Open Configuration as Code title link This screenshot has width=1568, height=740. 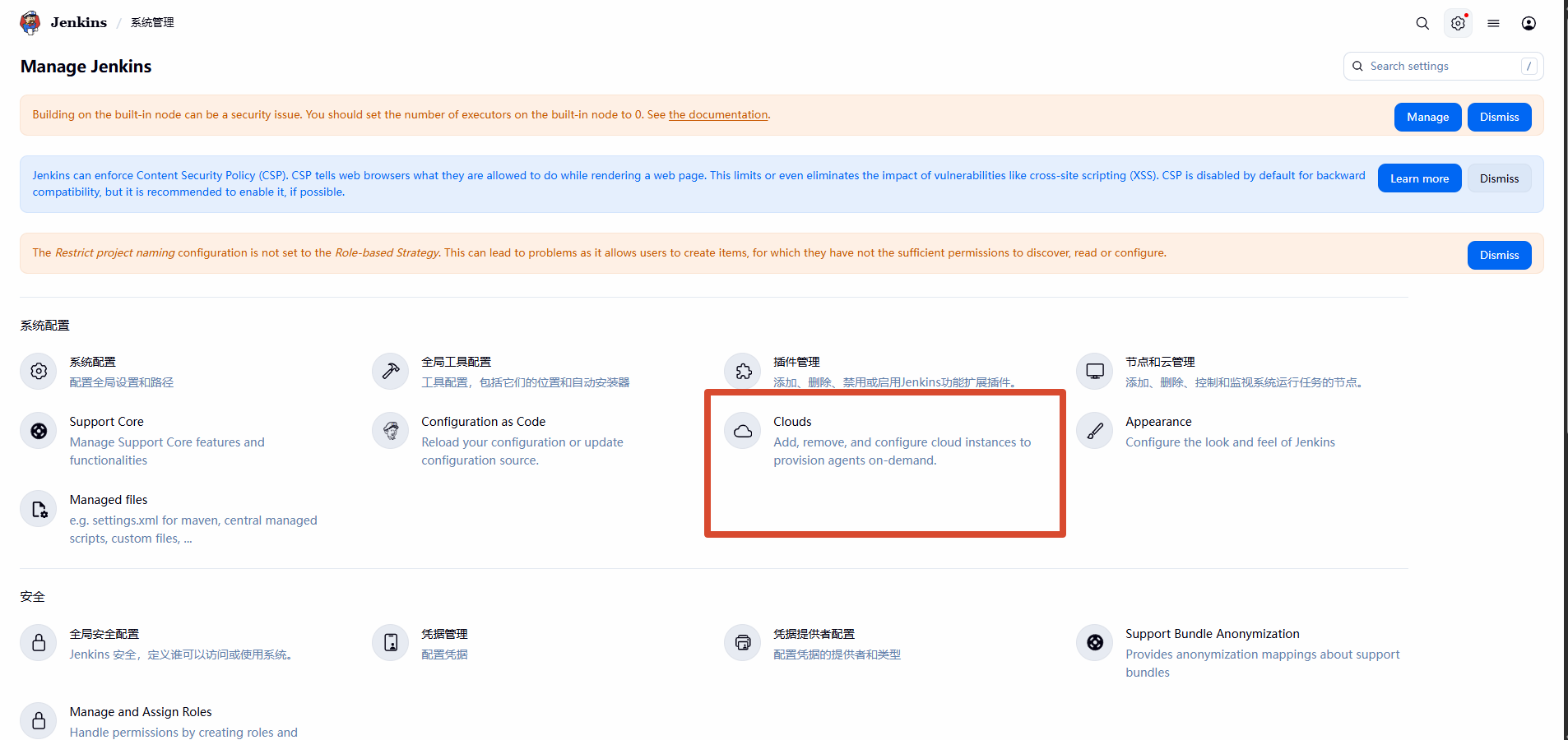(484, 422)
